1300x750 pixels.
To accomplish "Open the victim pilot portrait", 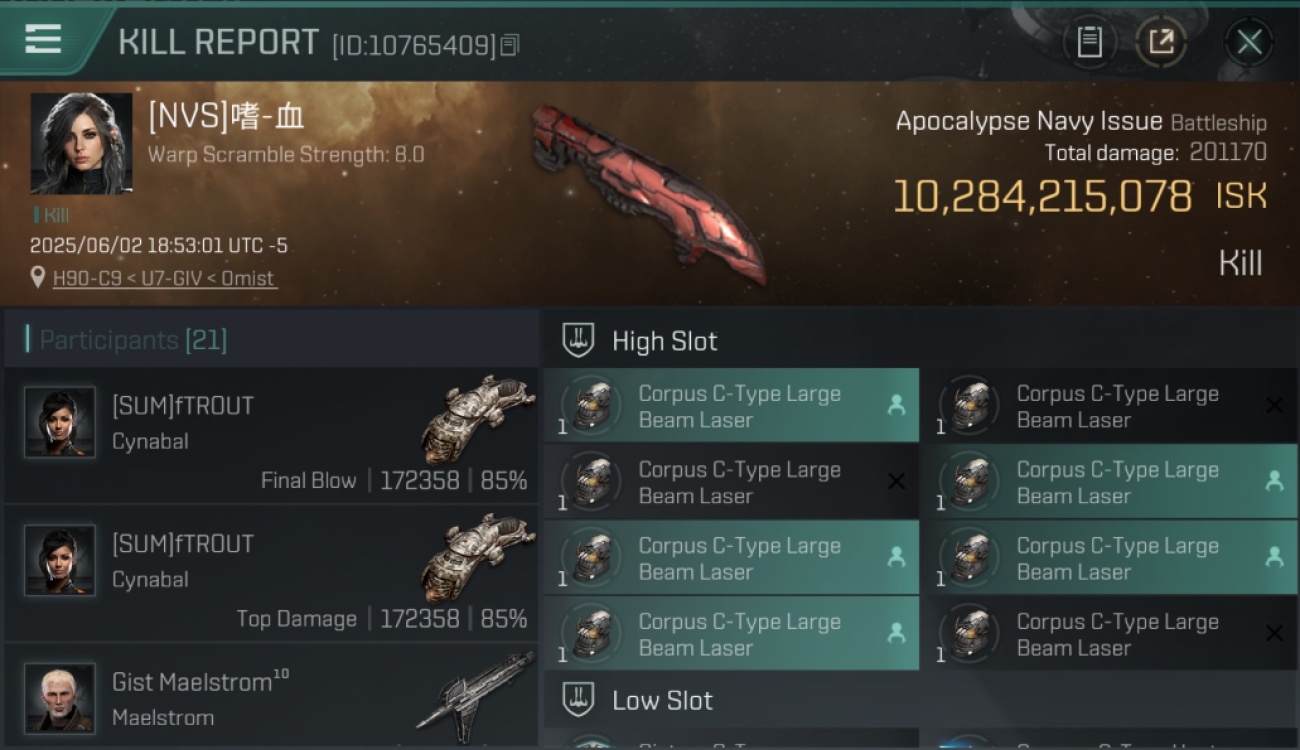I will click(81, 143).
